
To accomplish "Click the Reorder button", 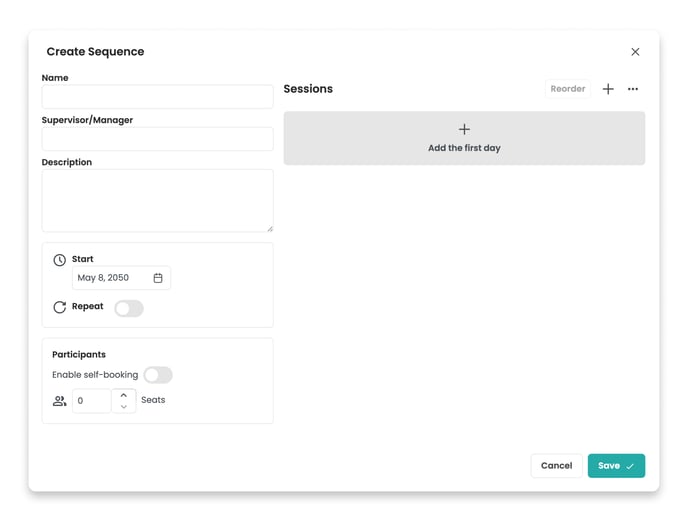I will [568, 89].
